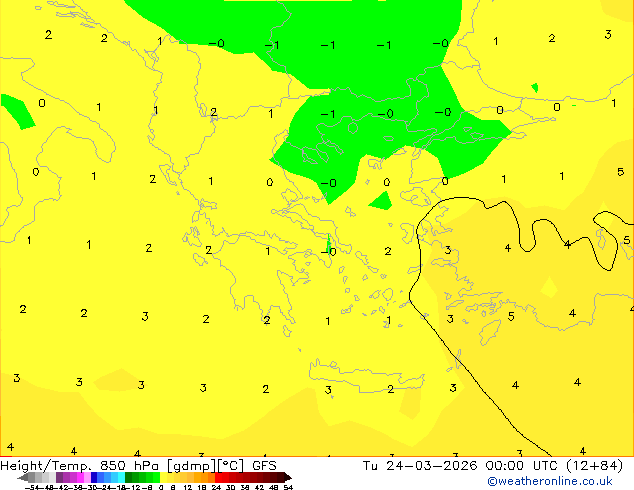Click the '24' legend scale label
The height and width of the screenshot is (490, 634).
click(x=216, y=487)
